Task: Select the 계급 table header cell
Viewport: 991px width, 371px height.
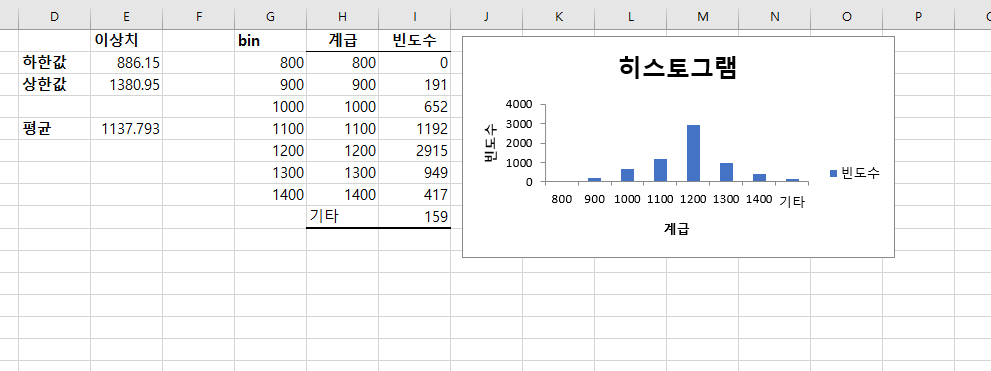Action: (x=343, y=40)
